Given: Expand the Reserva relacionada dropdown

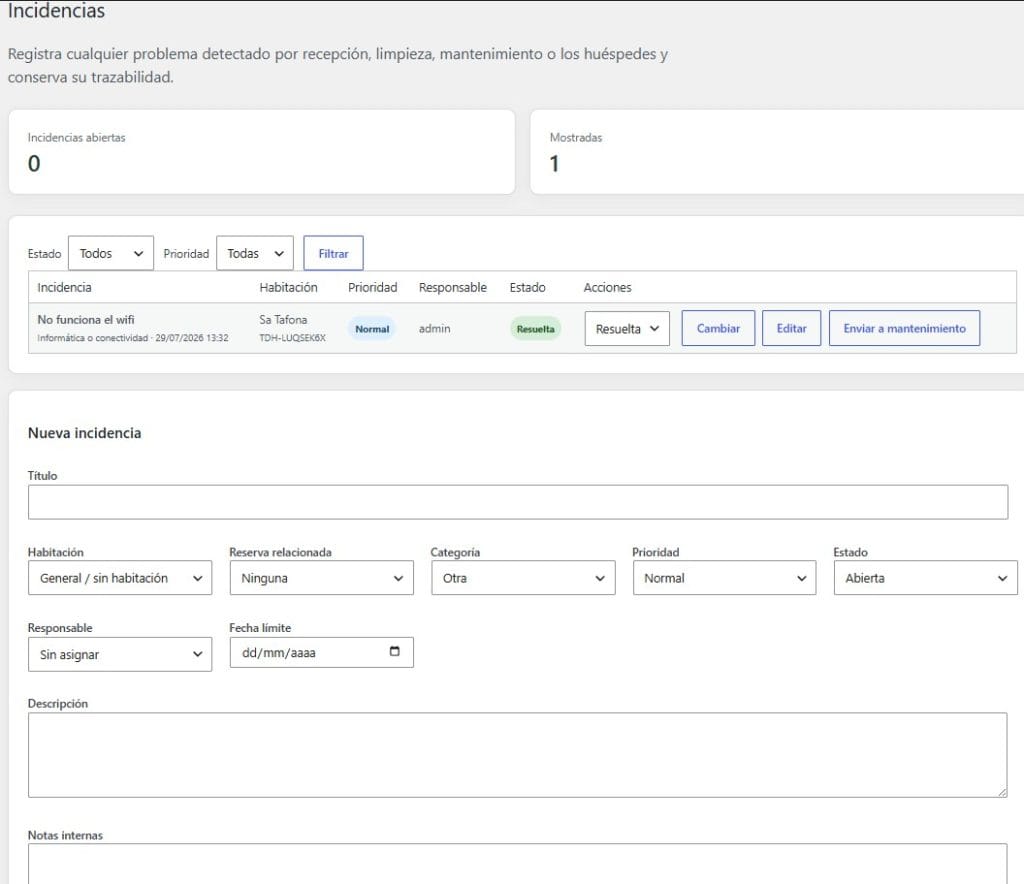Looking at the screenshot, I should click(321, 578).
